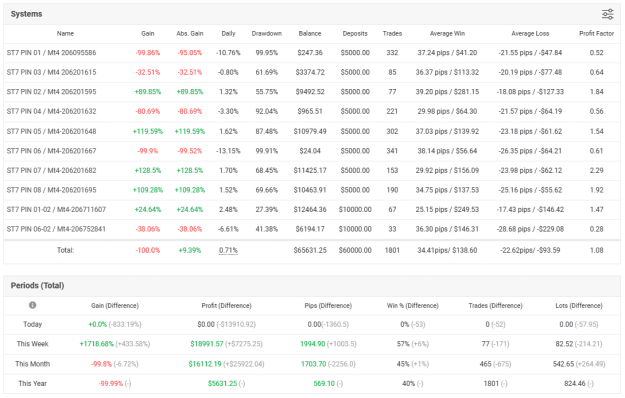The height and width of the screenshot is (398, 625).
Task: Open ST7 PIN 07 / Mt4-206201682 system
Action: pos(51,171)
